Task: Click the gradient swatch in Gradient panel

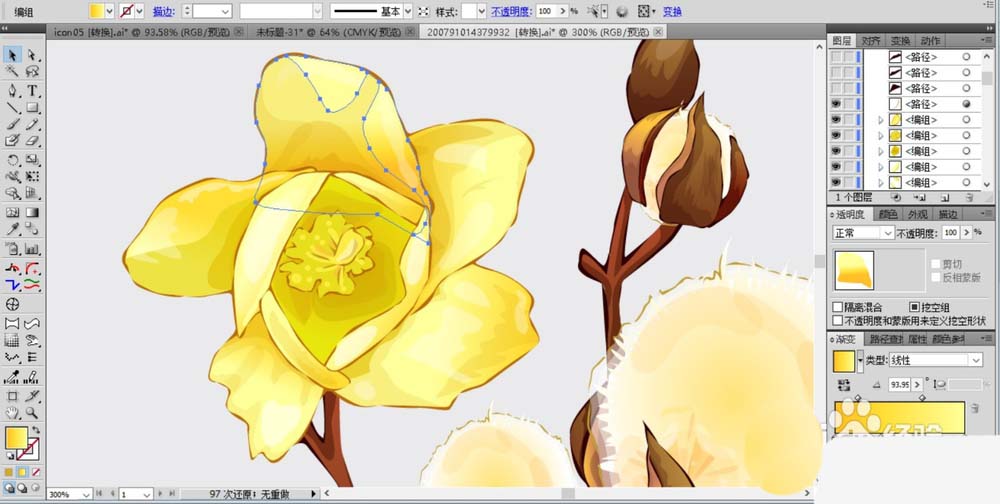Action: click(x=844, y=360)
